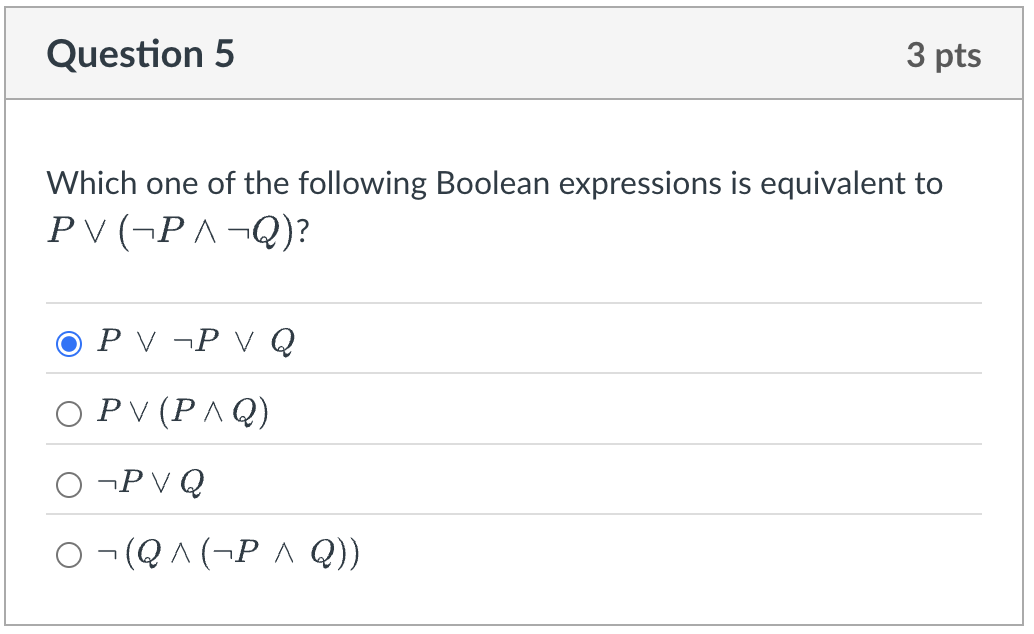This screenshot has height=634, width=1034.
Task: Click the answer text P ∨ (P ∧ Q)
Action: 183,412
